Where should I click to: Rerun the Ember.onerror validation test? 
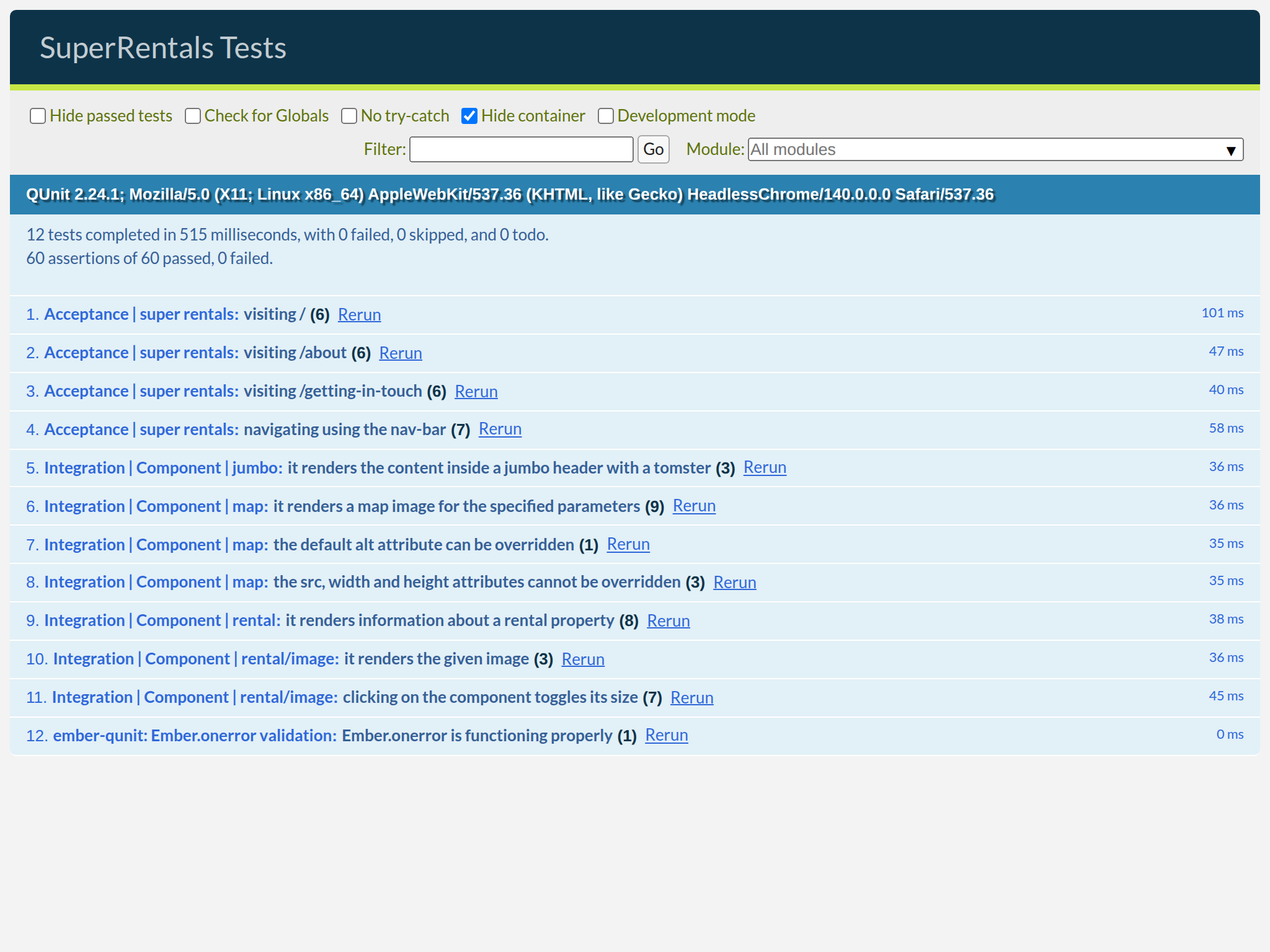click(x=667, y=735)
